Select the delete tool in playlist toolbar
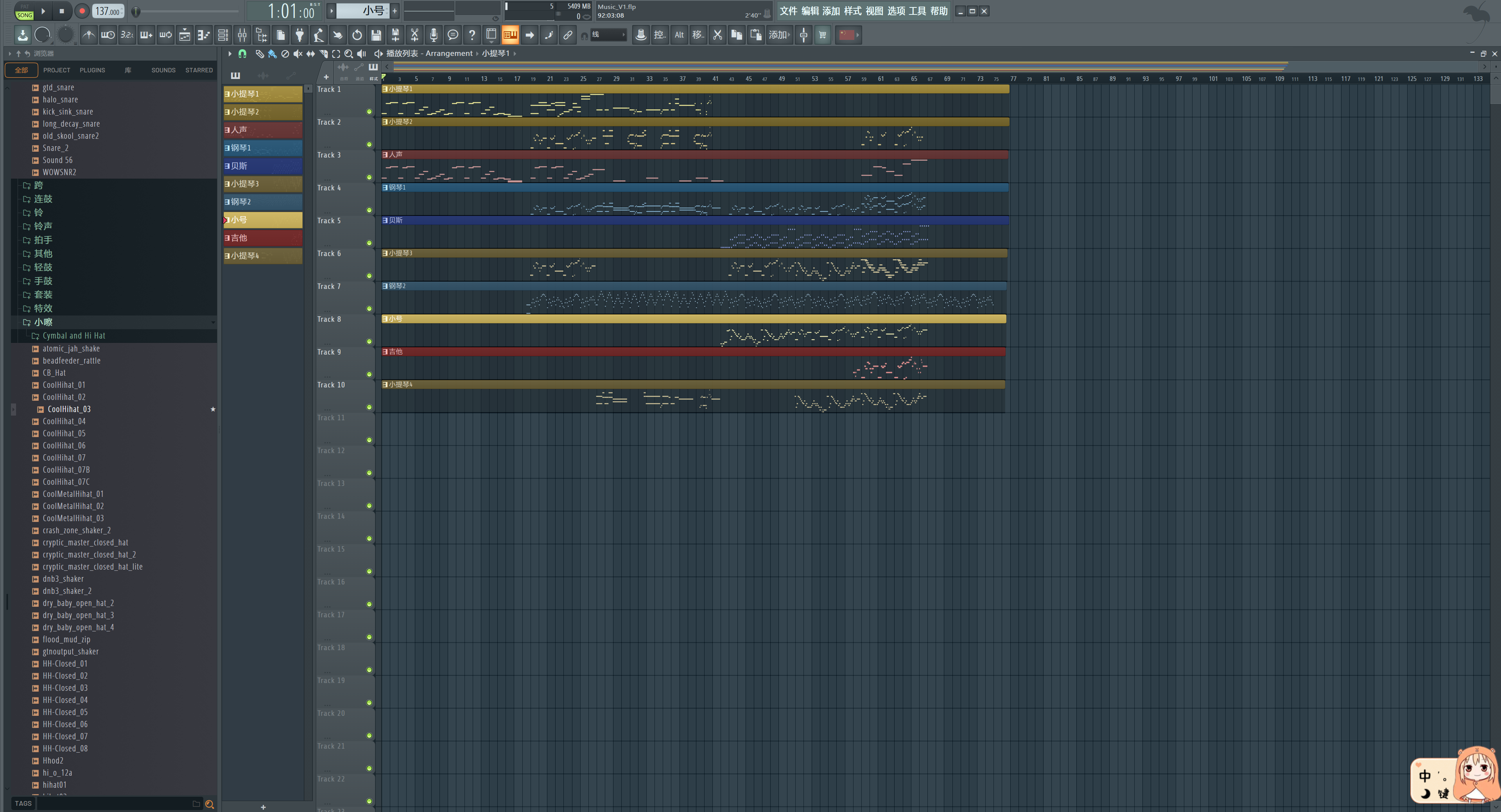Viewport: 1501px width, 812px height. (285, 54)
